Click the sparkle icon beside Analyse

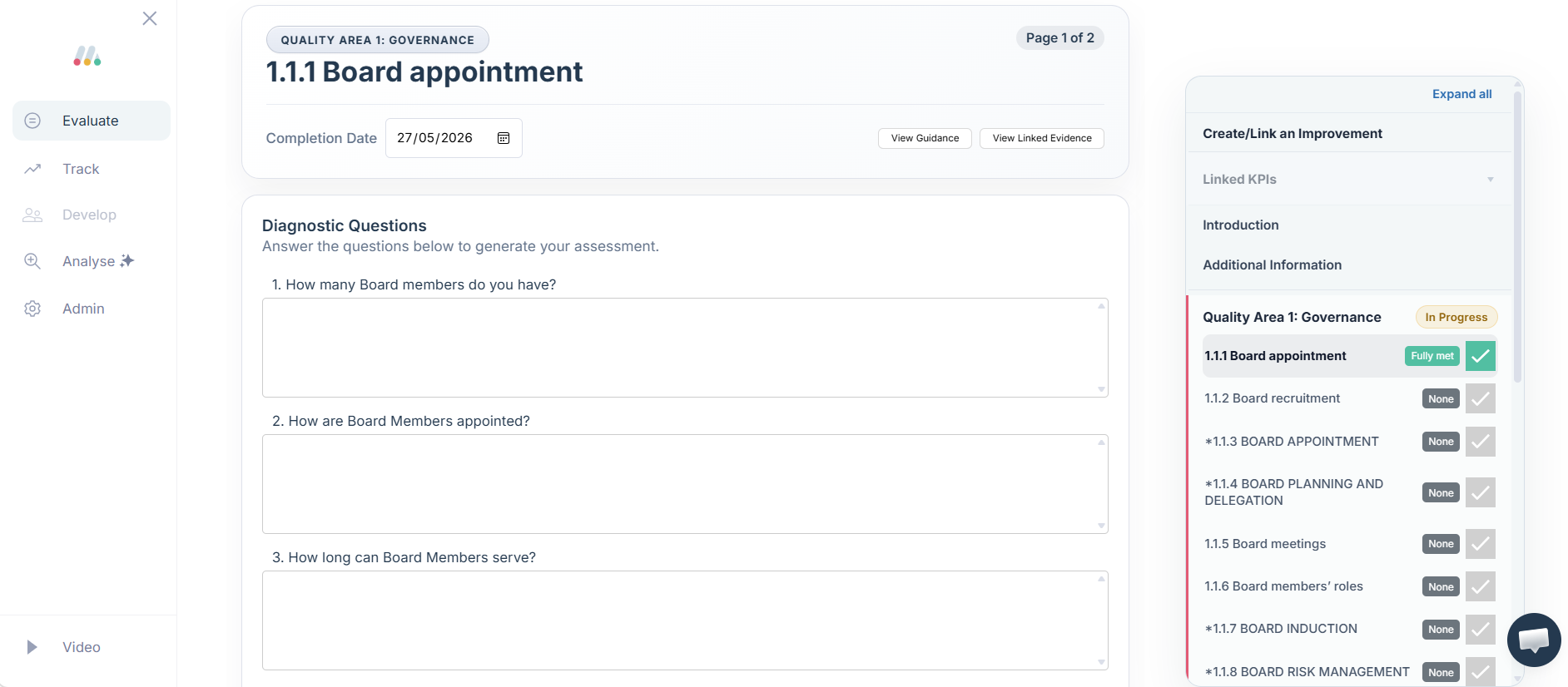point(127,260)
